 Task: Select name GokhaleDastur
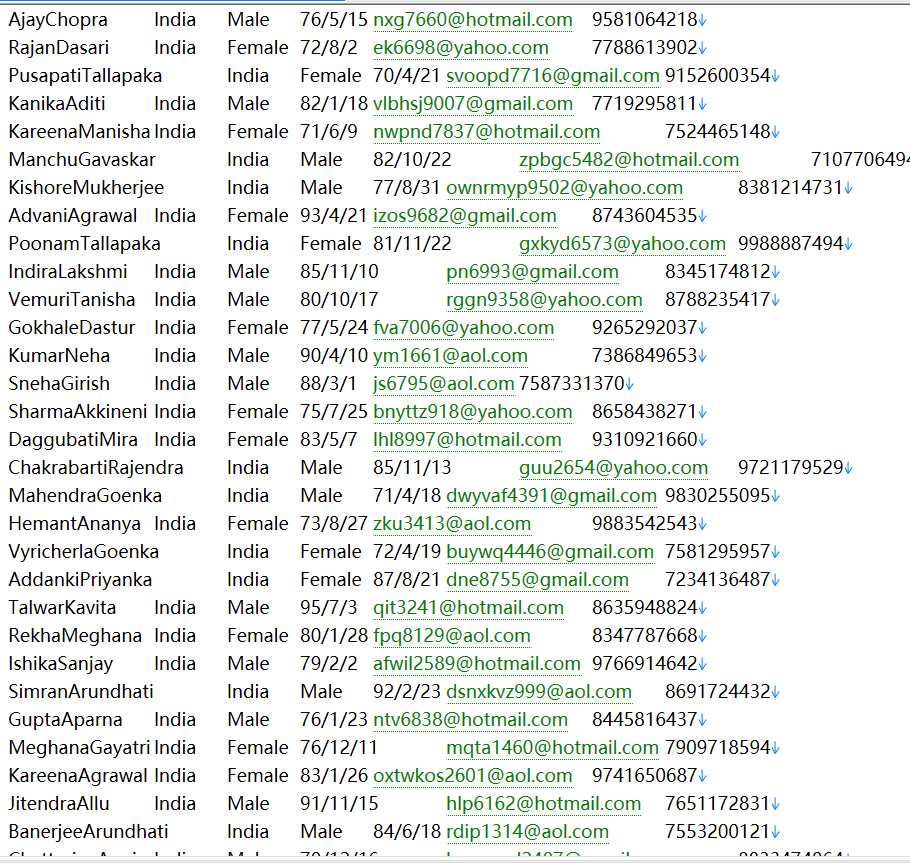coord(72,327)
